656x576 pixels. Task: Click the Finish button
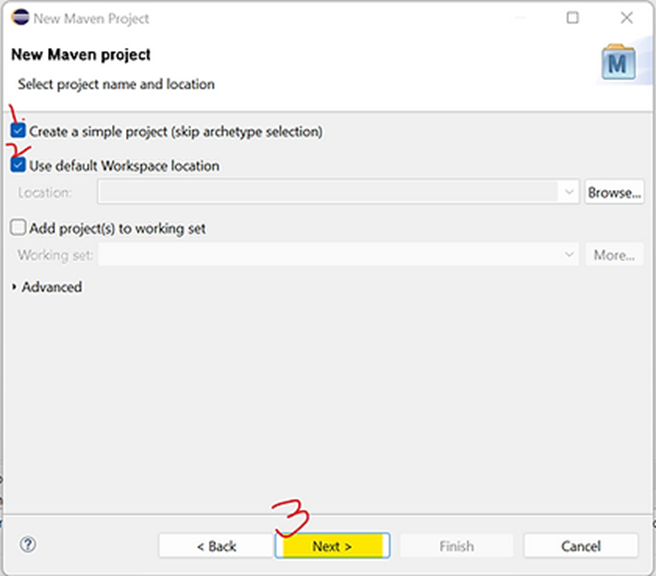tap(456, 545)
